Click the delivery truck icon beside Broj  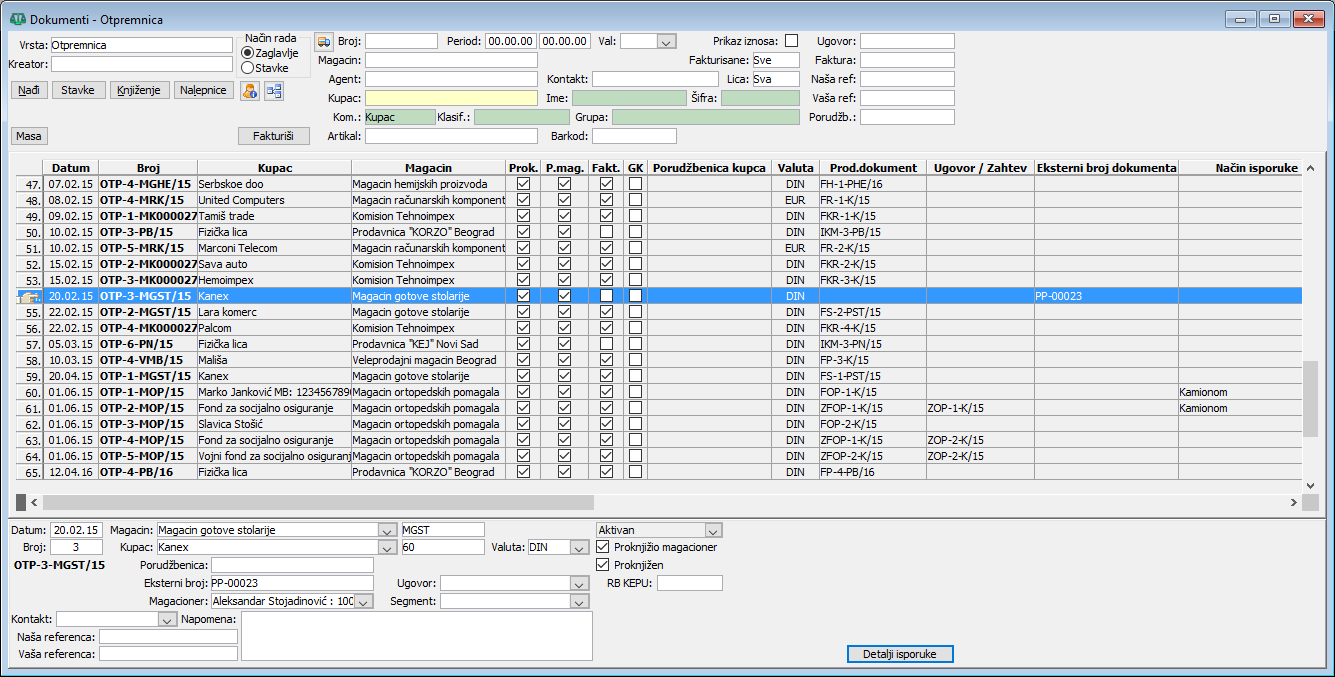click(x=324, y=41)
